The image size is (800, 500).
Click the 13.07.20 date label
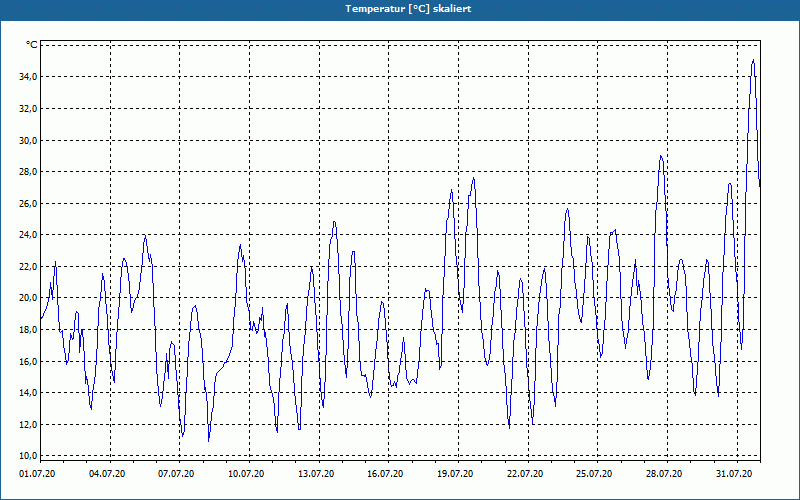click(316, 474)
